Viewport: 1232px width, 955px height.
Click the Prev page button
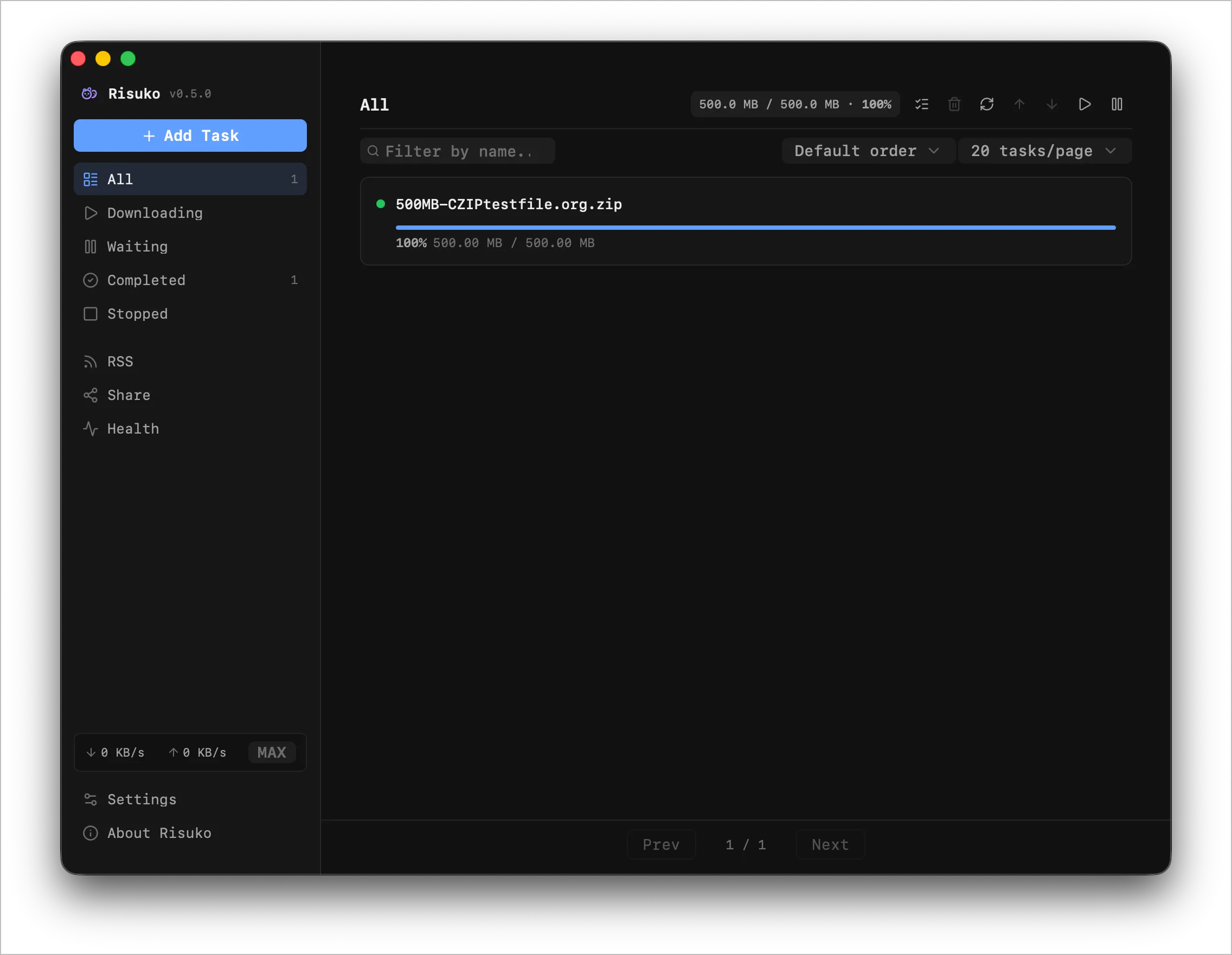click(661, 844)
